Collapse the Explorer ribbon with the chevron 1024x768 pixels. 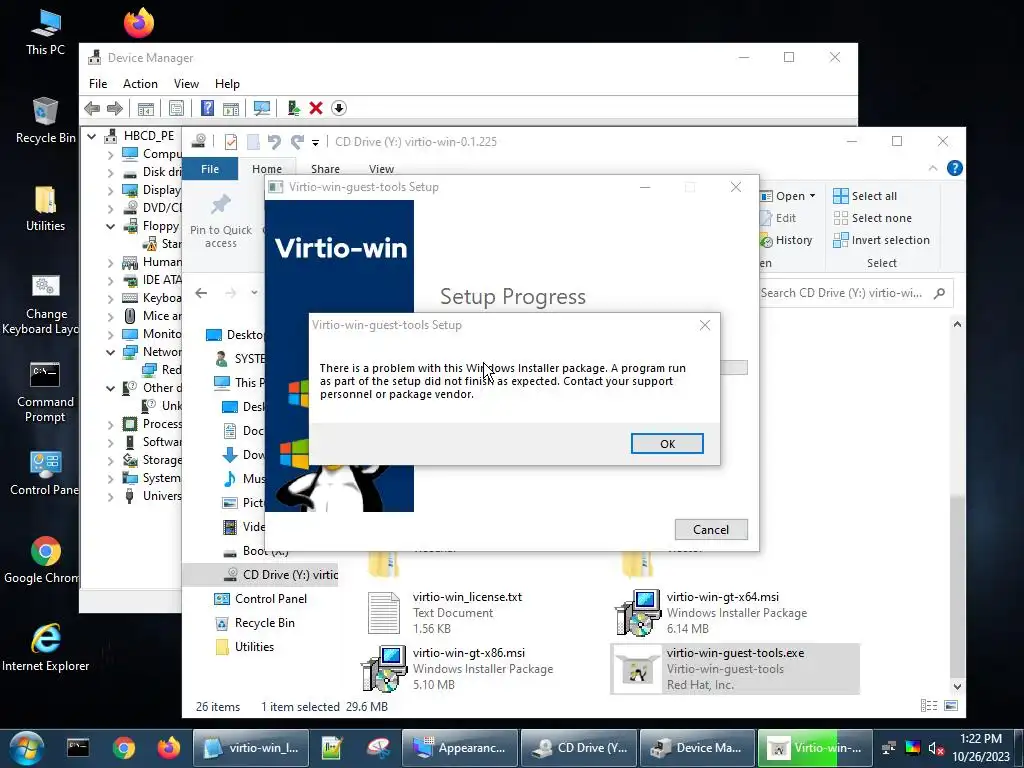(933, 168)
